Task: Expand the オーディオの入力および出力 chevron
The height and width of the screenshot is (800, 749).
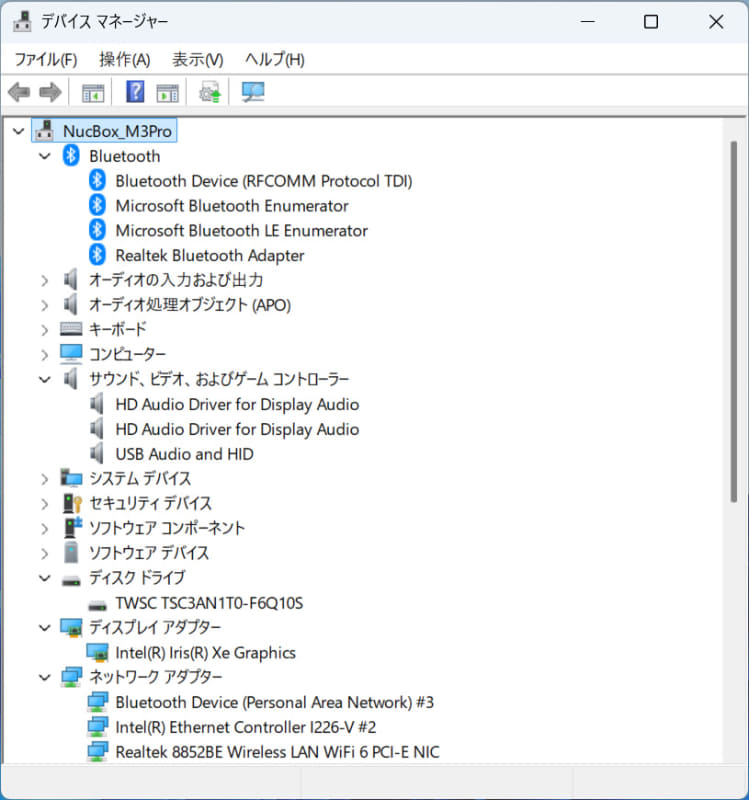Action: 45,280
